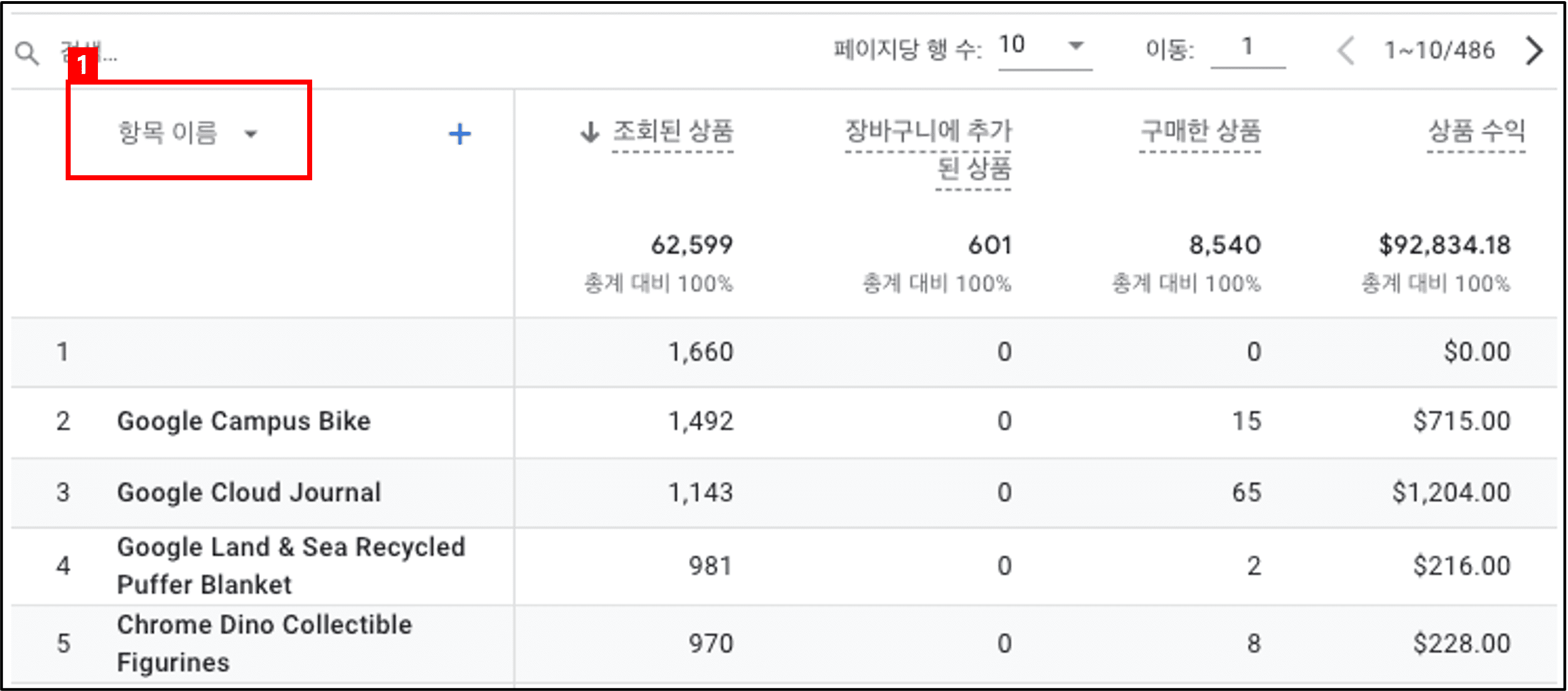Click the $1,204.00 revenue cell

click(x=1451, y=492)
